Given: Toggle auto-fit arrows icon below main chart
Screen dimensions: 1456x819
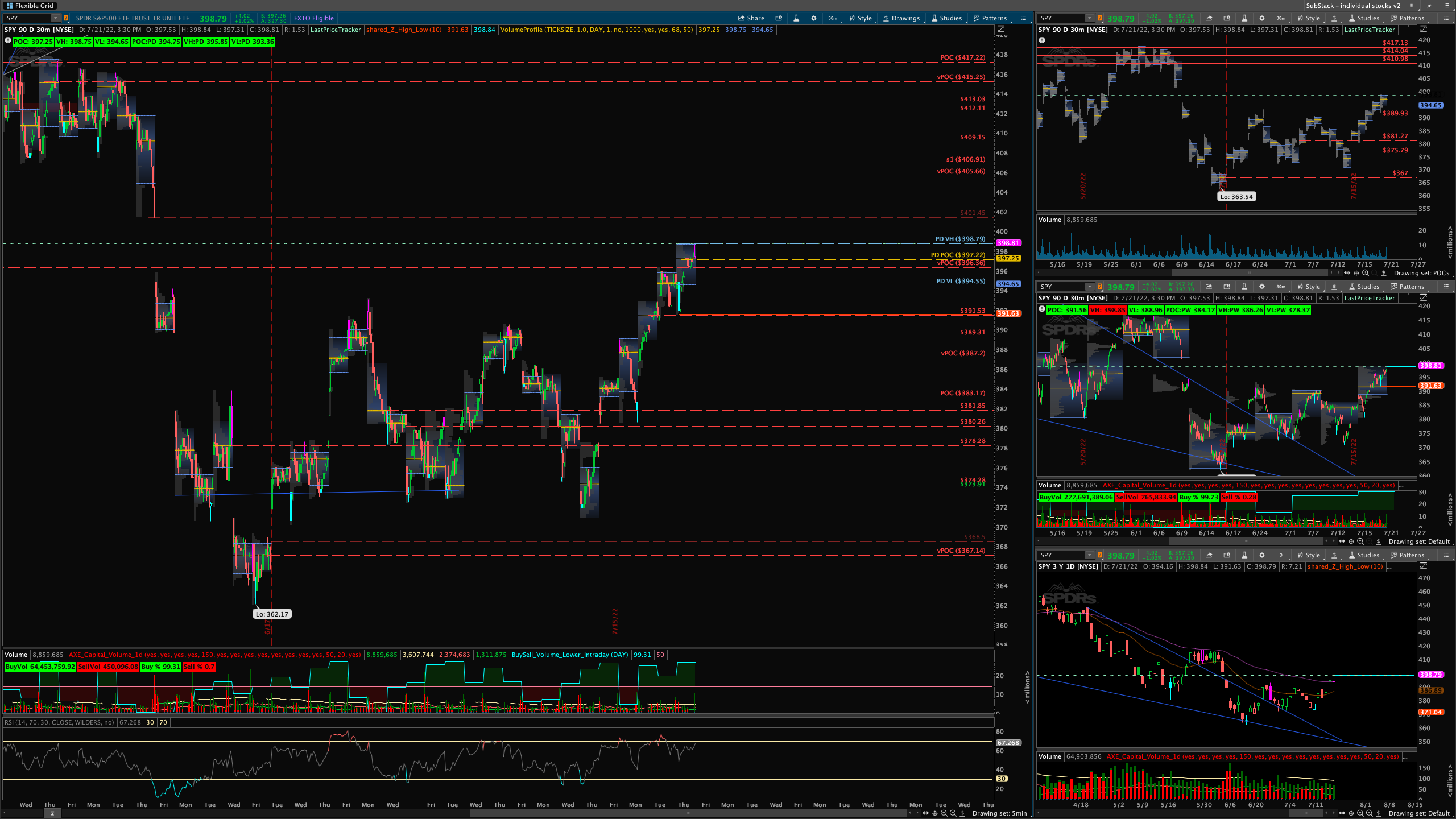Looking at the screenshot, I should coord(925,813).
